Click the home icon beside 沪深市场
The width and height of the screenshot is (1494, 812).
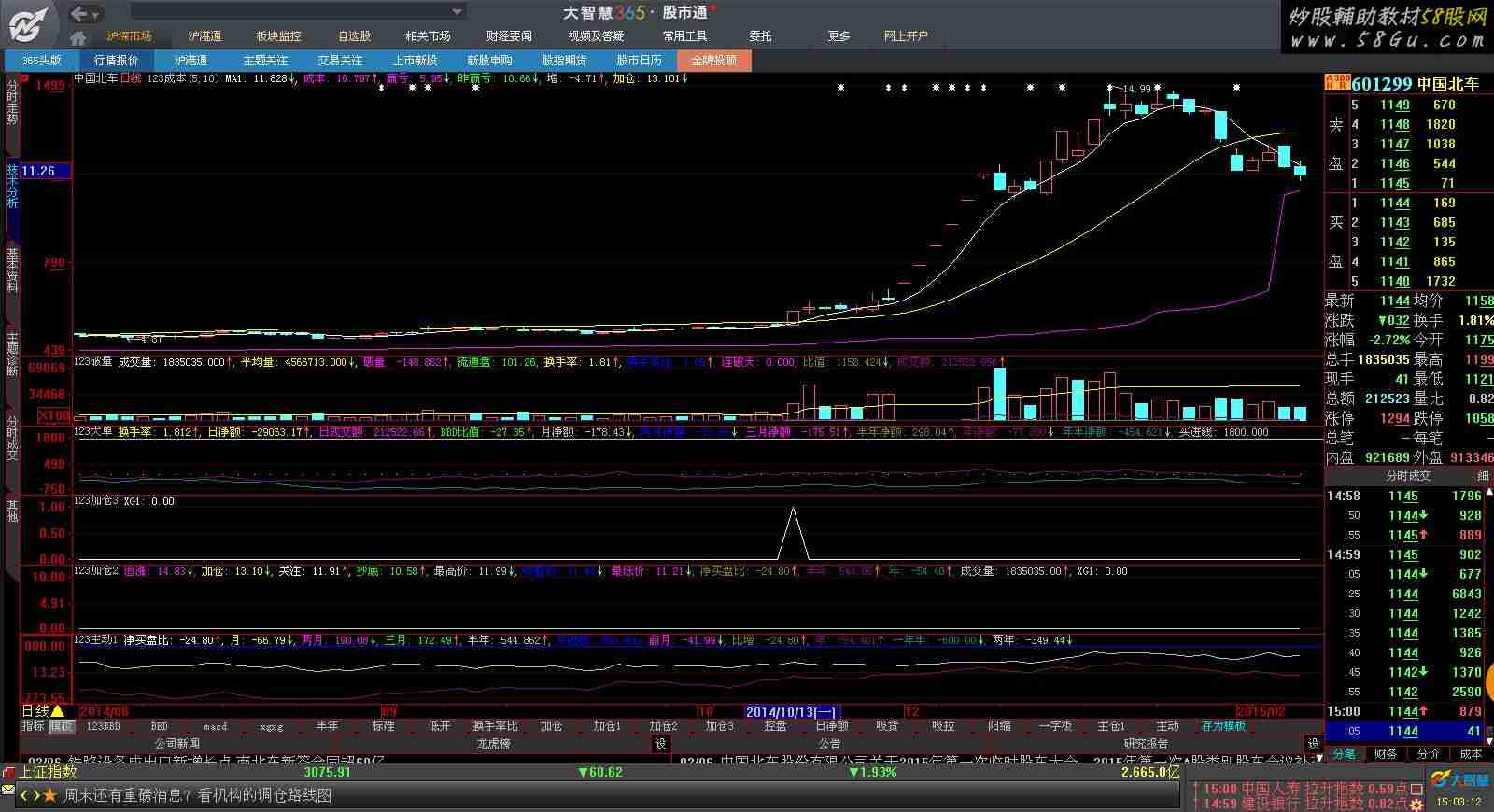pyautogui.click(x=78, y=38)
